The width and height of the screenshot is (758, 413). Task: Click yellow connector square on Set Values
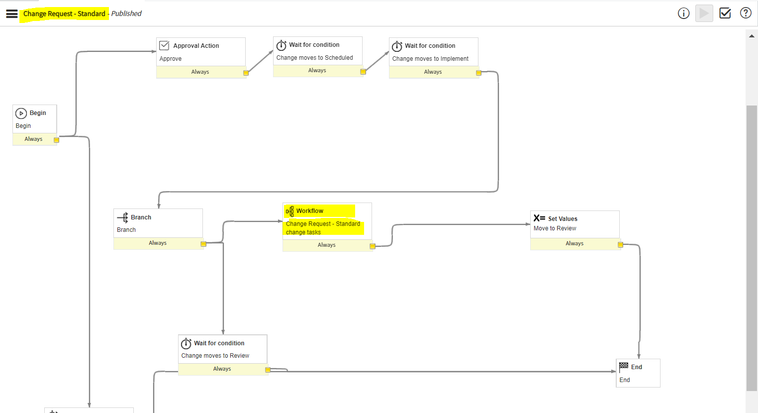(620, 245)
